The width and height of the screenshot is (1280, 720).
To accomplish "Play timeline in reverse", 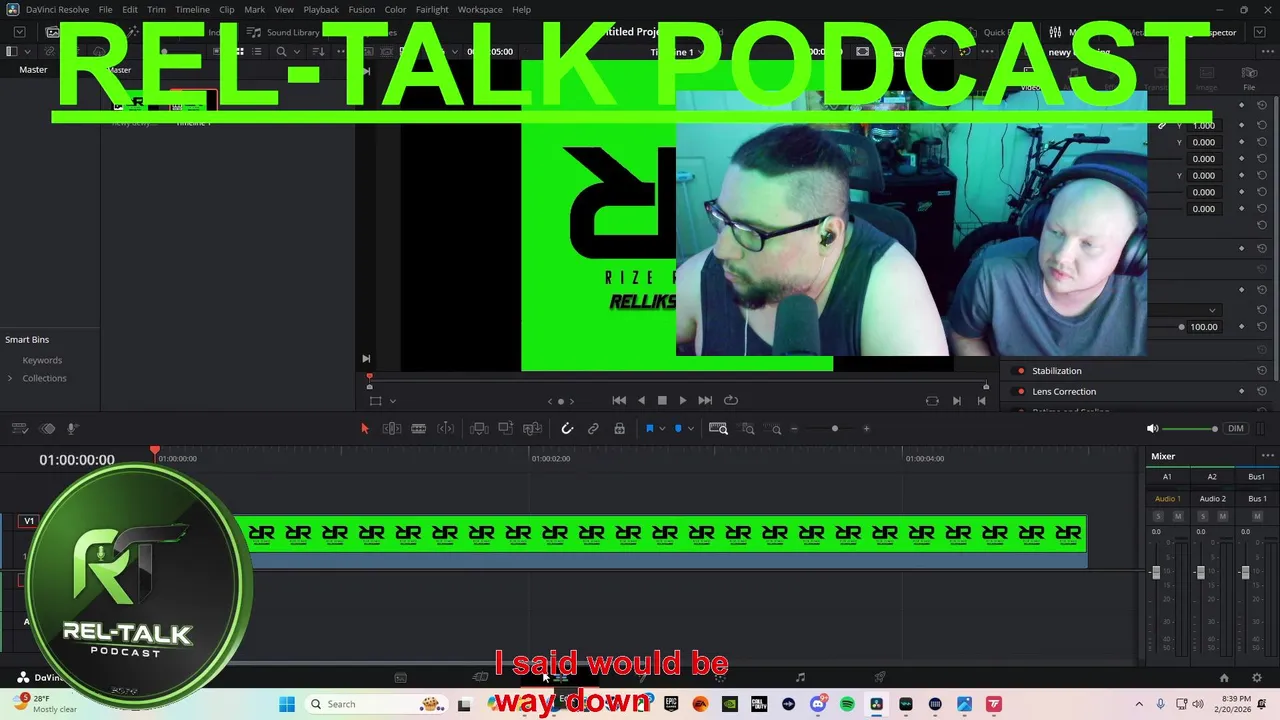I will tap(641, 400).
